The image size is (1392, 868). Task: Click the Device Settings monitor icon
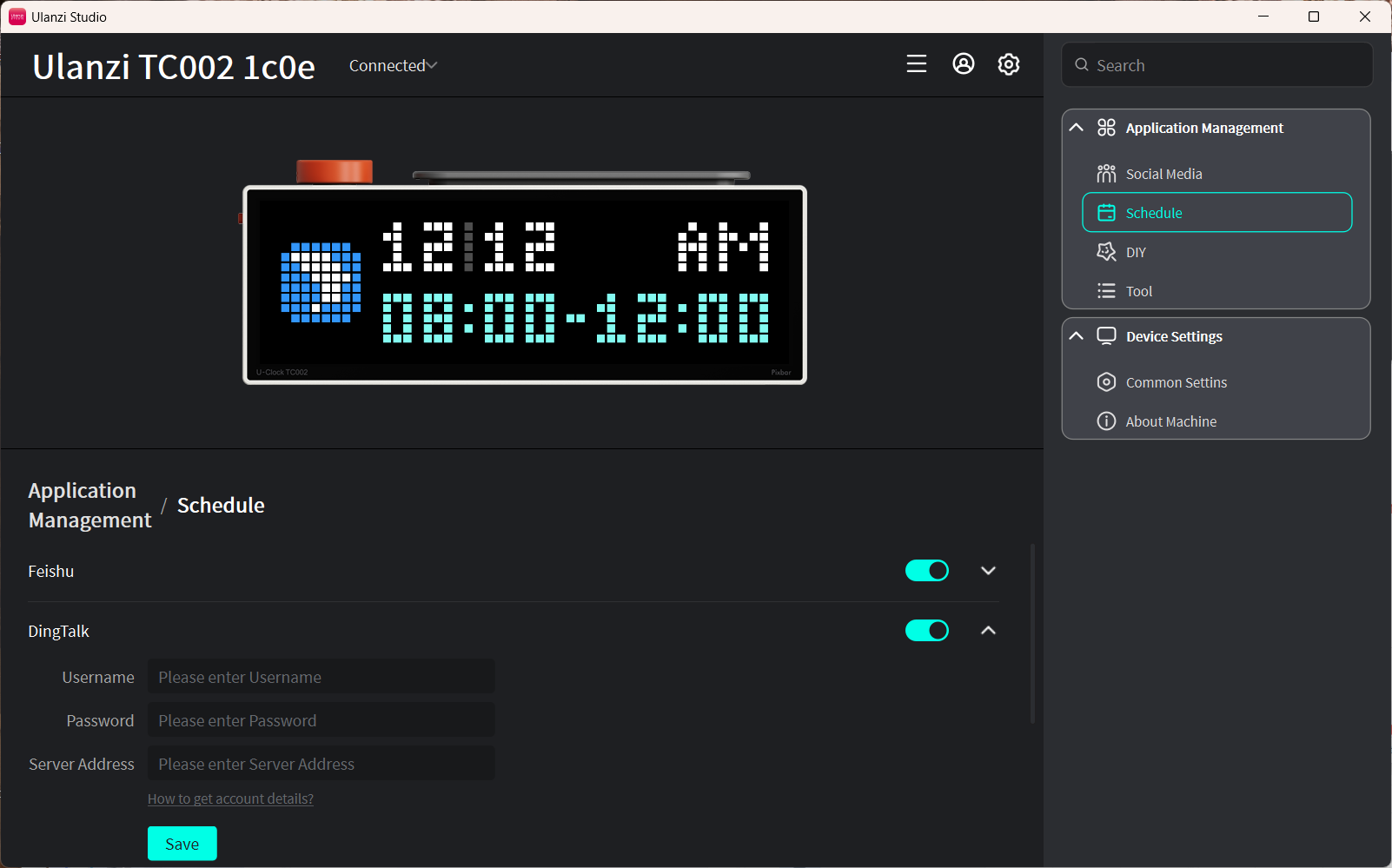pos(1106,336)
